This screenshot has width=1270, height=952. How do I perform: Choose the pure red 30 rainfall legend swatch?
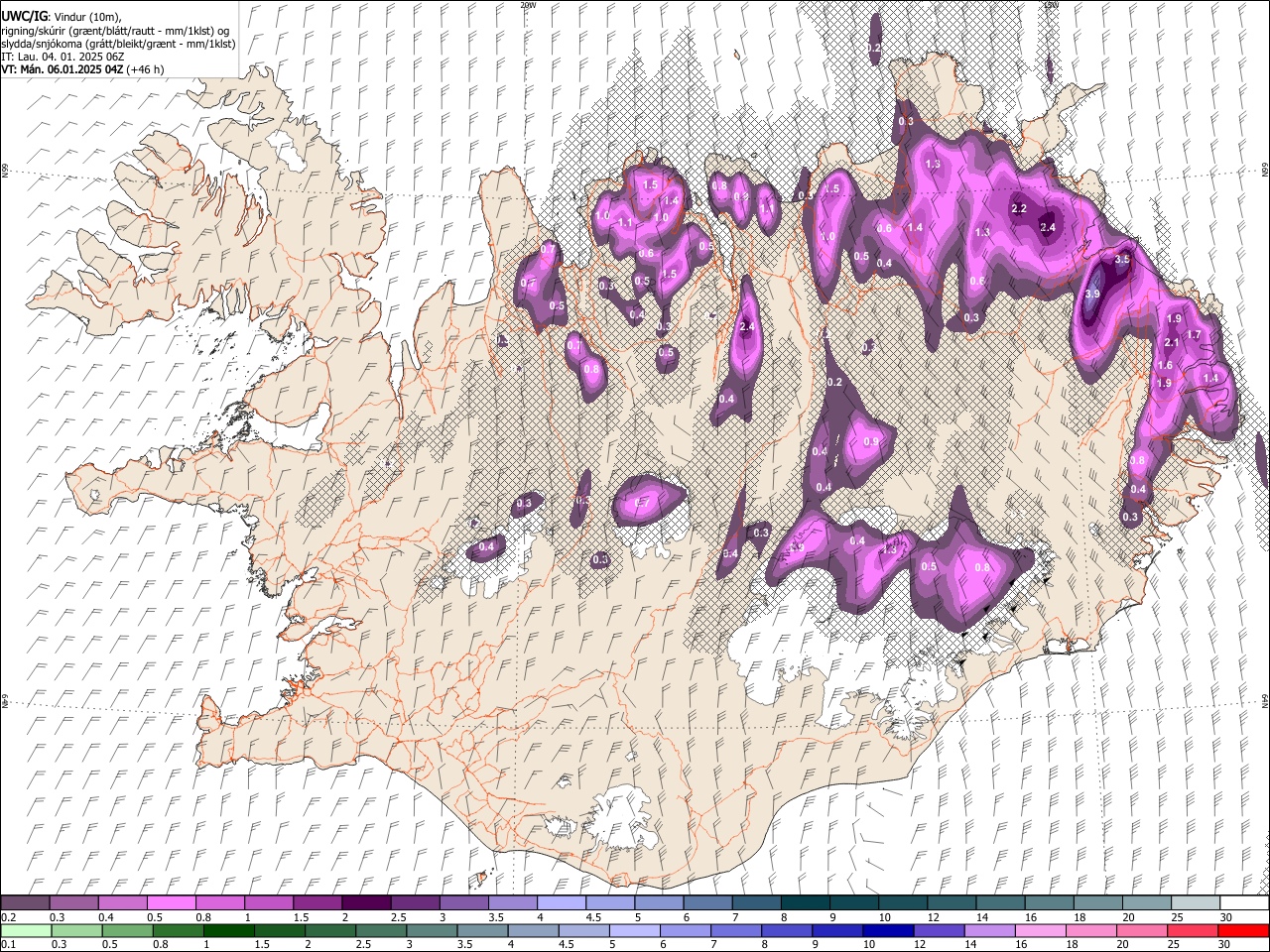tap(1242, 931)
